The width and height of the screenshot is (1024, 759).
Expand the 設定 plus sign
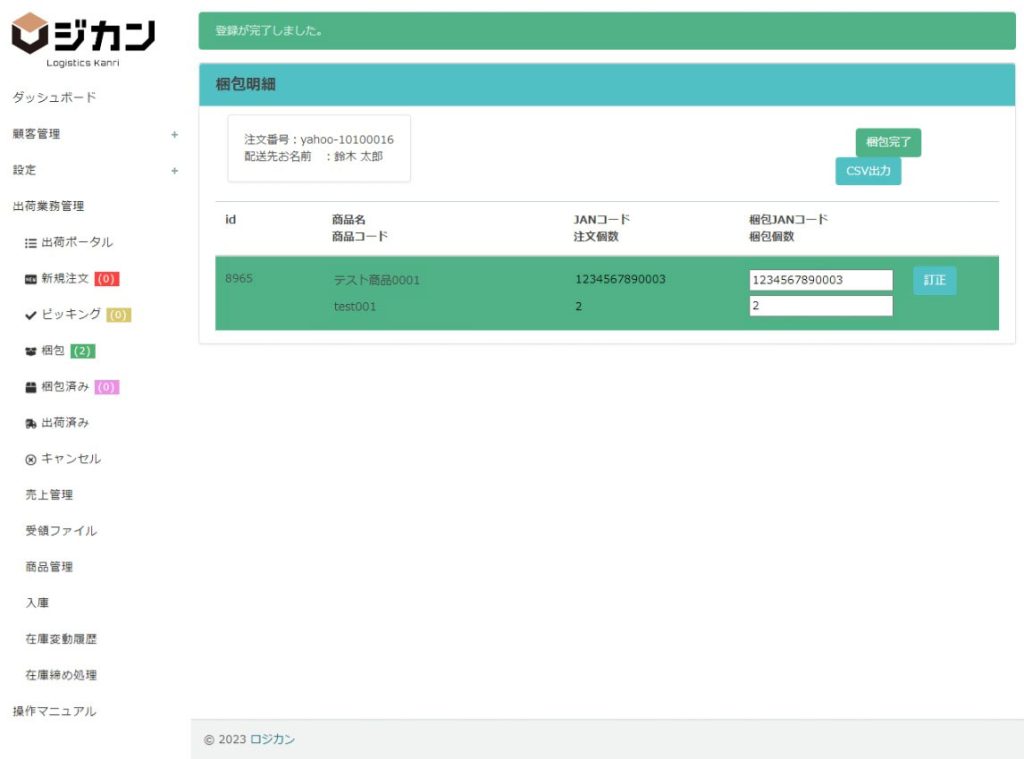coord(174,171)
